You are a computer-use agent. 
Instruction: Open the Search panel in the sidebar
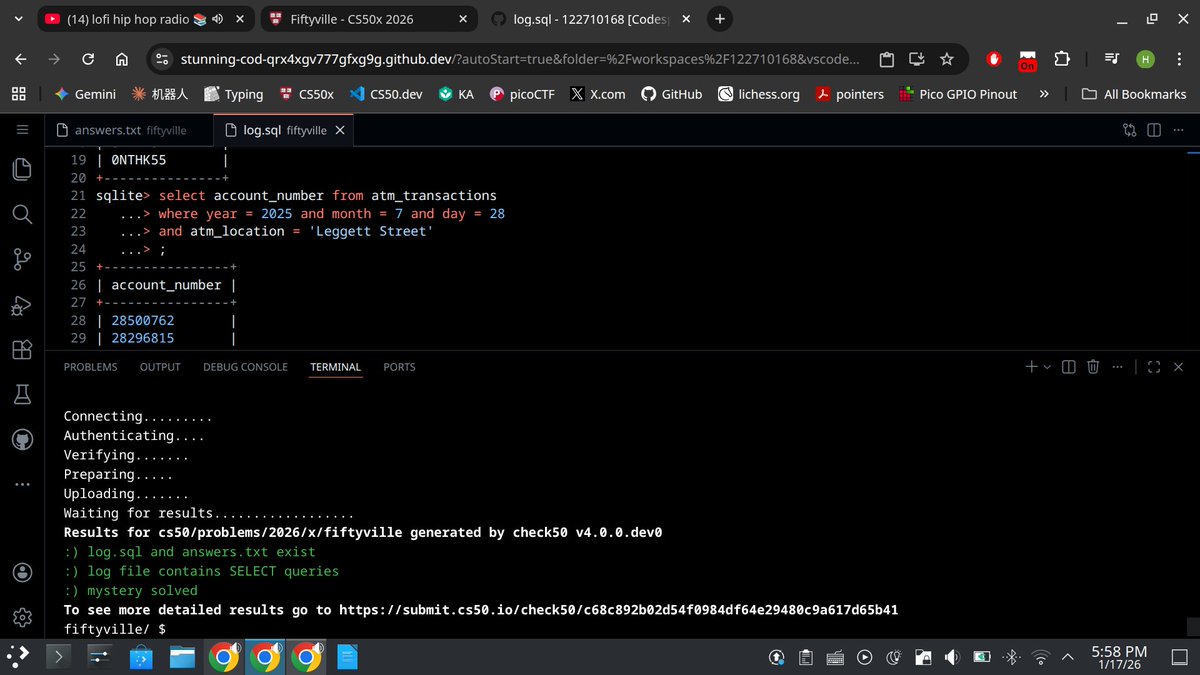point(22,214)
